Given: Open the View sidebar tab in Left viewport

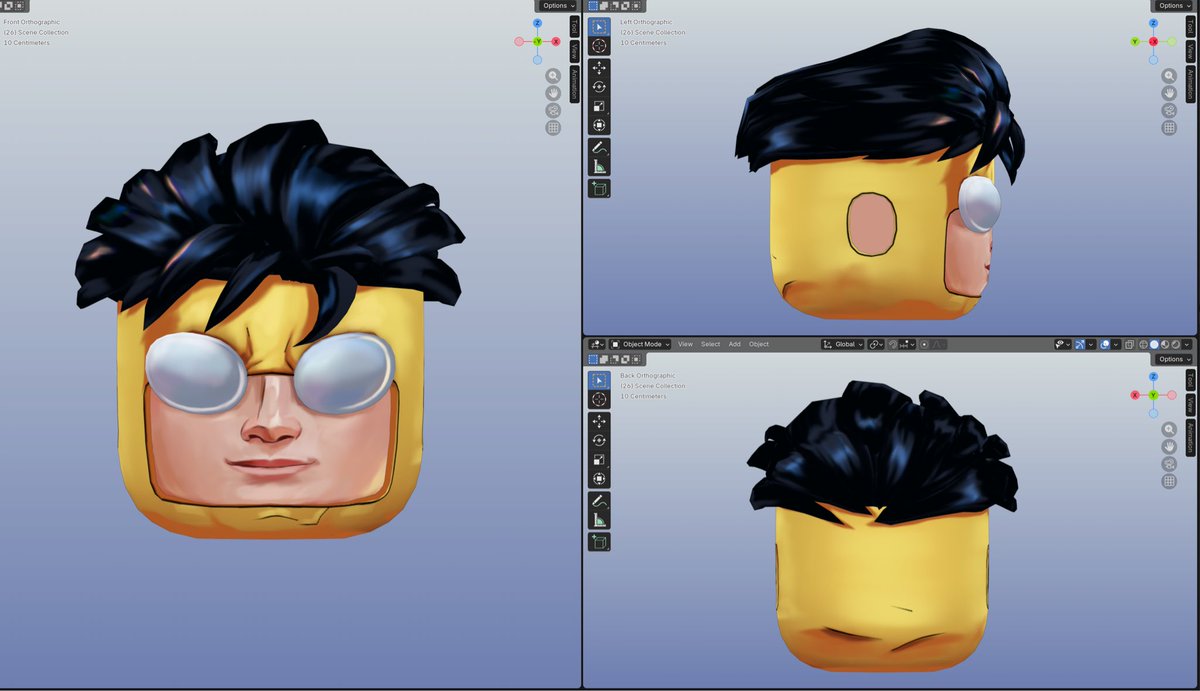Looking at the screenshot, I should 1190,51.
